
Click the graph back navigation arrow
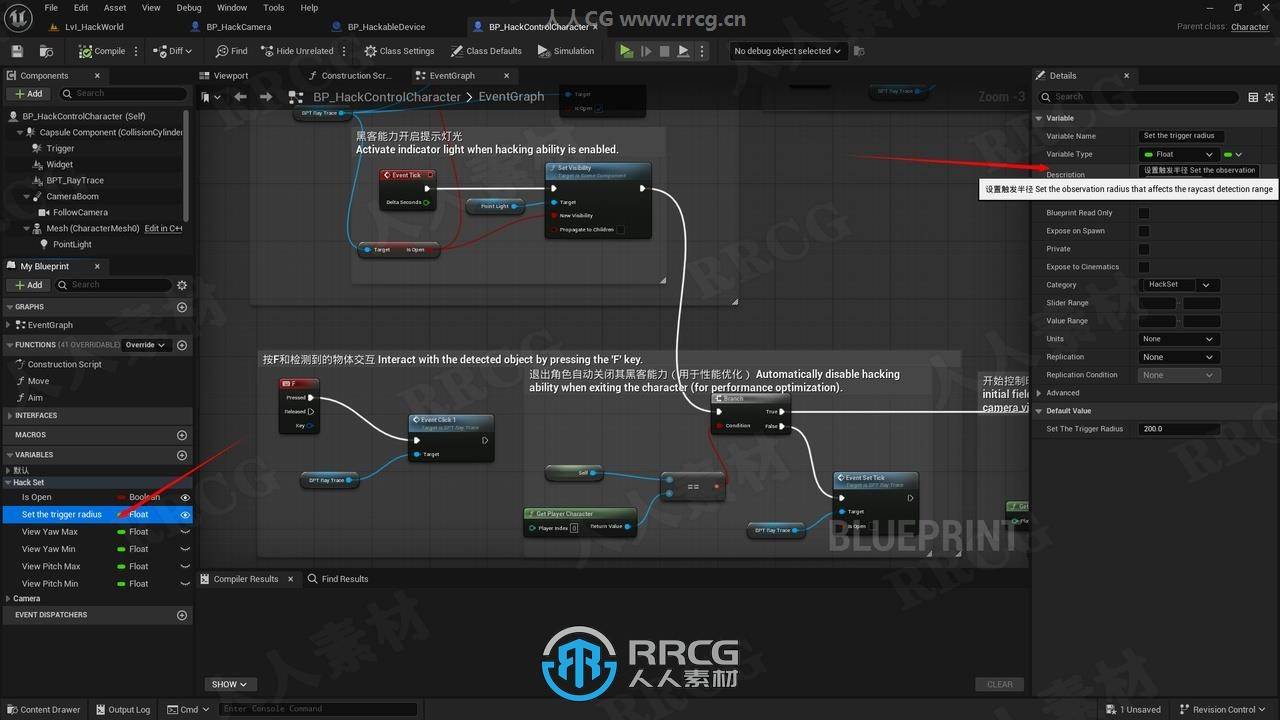pos(240,97)
